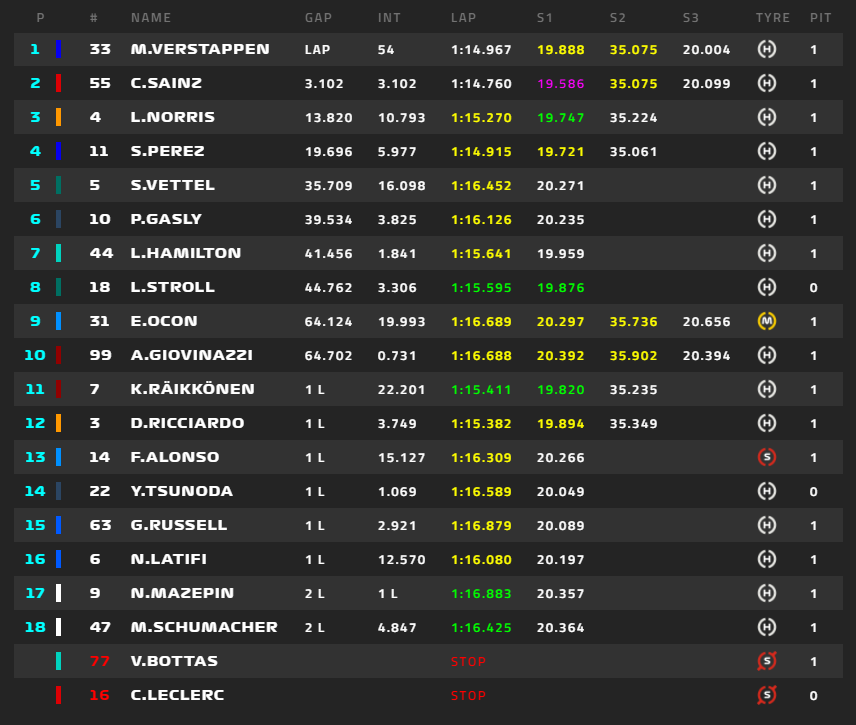Click the LAP column header

coord(463,18)
